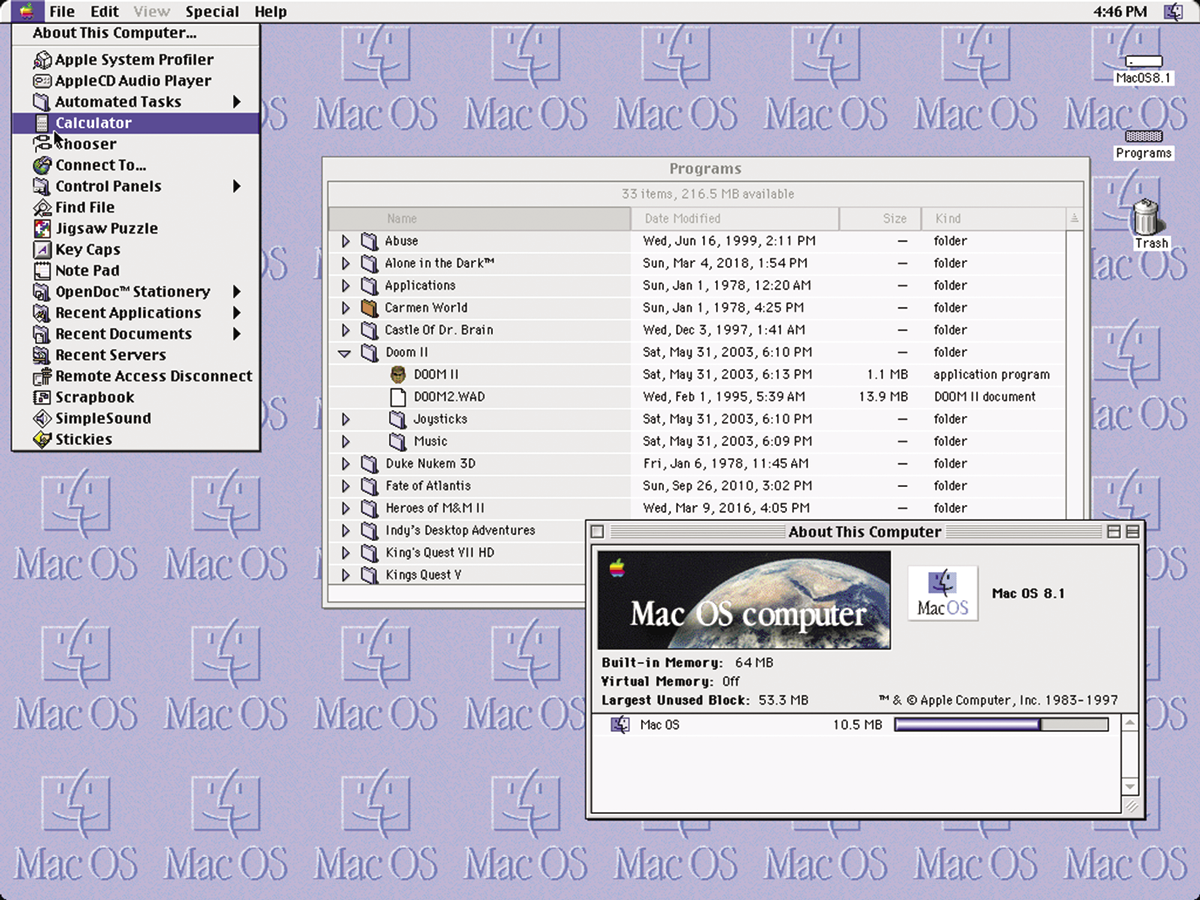The width and height of the screenshot is (1200, 900).
Task: Toggle sort order button in Programs list
Action: 1075,218
